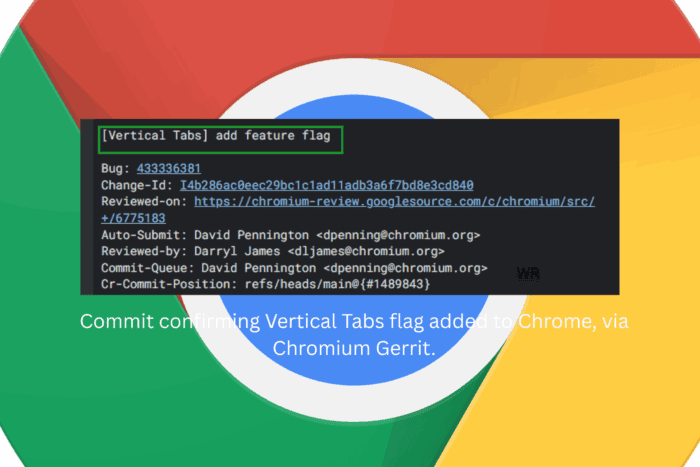This screenshot has width=700, height=467.
Task: Open the Bug 433336381 link
Action: pyautogui.click(x=169, y=168)
